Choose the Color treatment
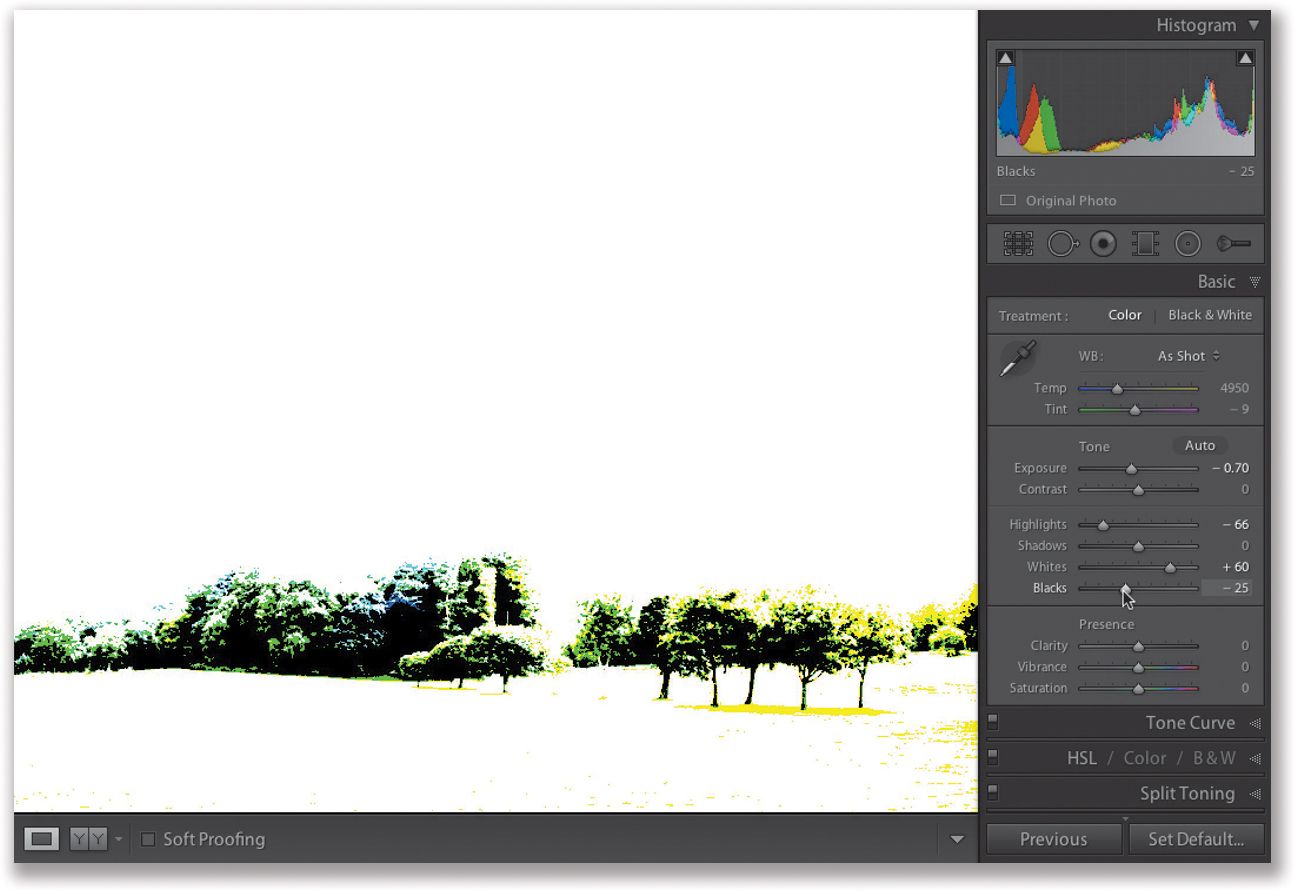Screen dimensions: 1295x891 coord(1124,315)
